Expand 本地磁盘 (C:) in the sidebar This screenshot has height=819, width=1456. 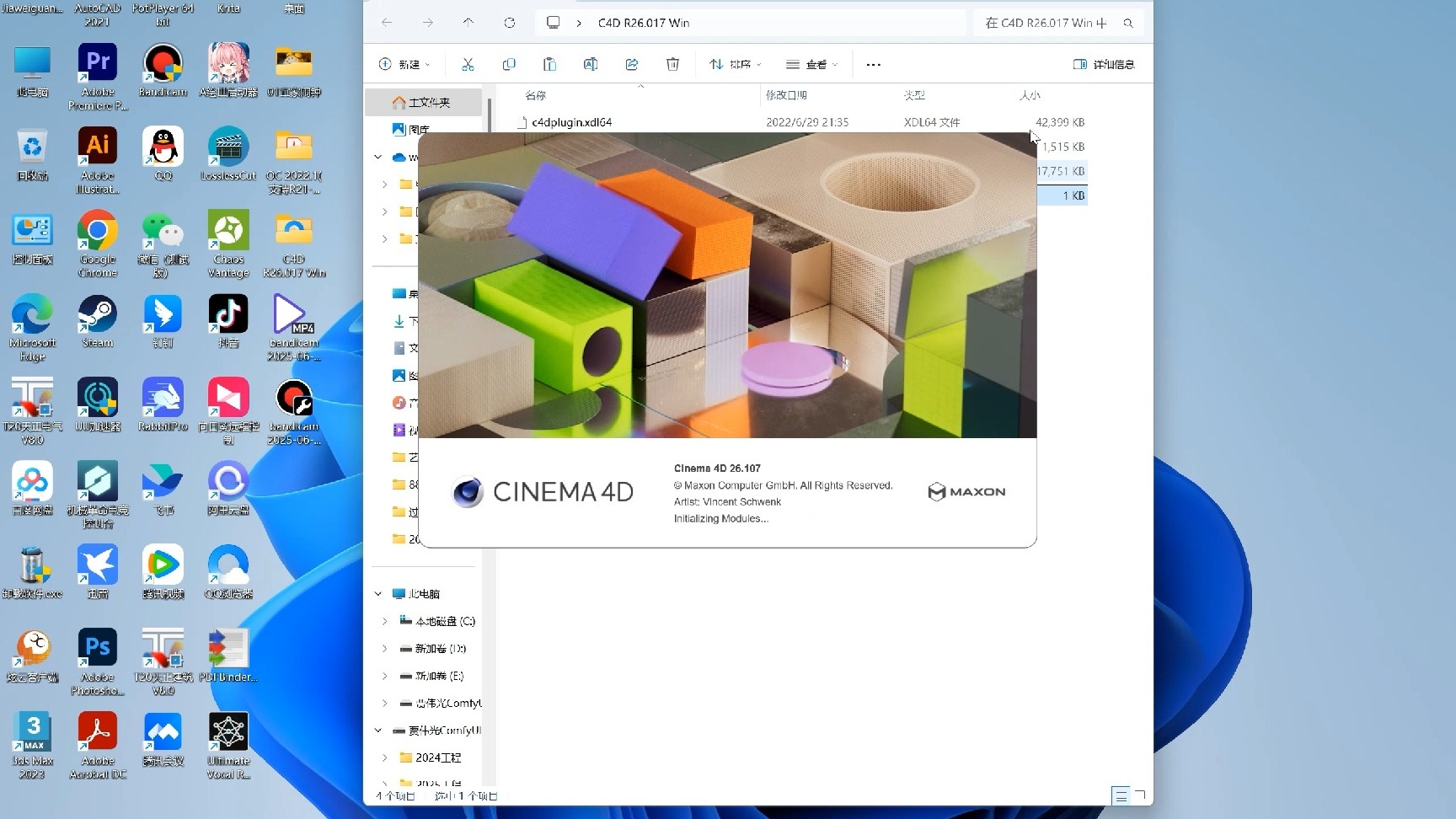(x=385, y=621)
